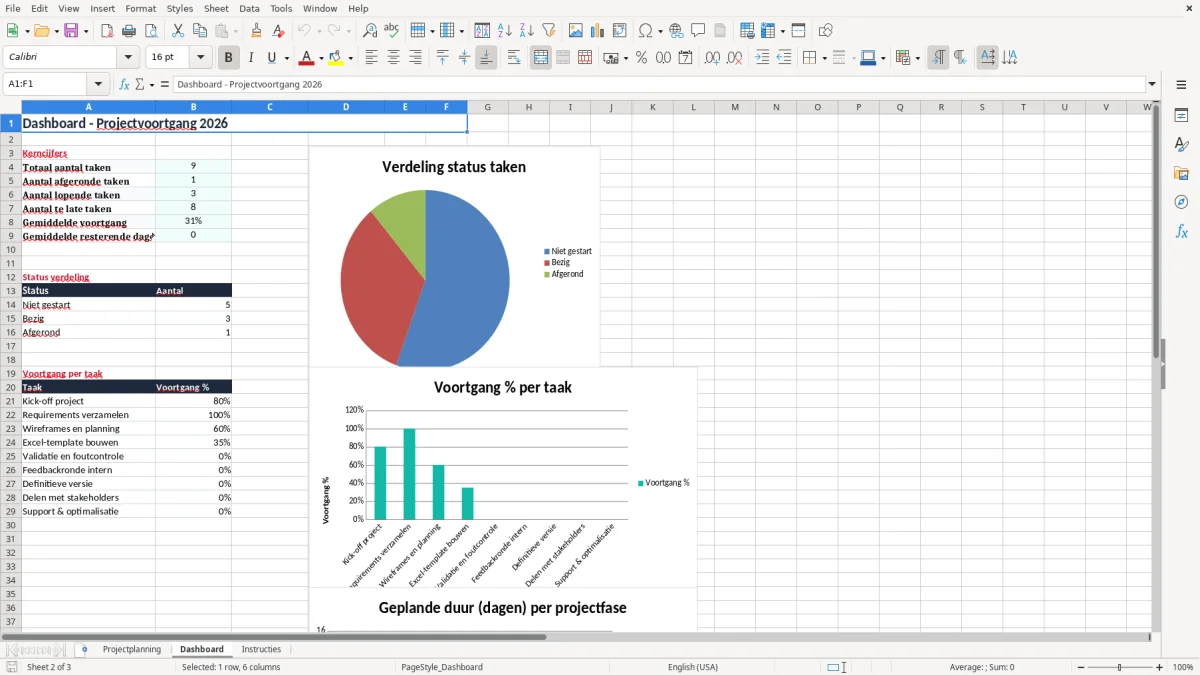Undo the last action
The height and width of the screenshot is (675, 1200).
(304, 31)
